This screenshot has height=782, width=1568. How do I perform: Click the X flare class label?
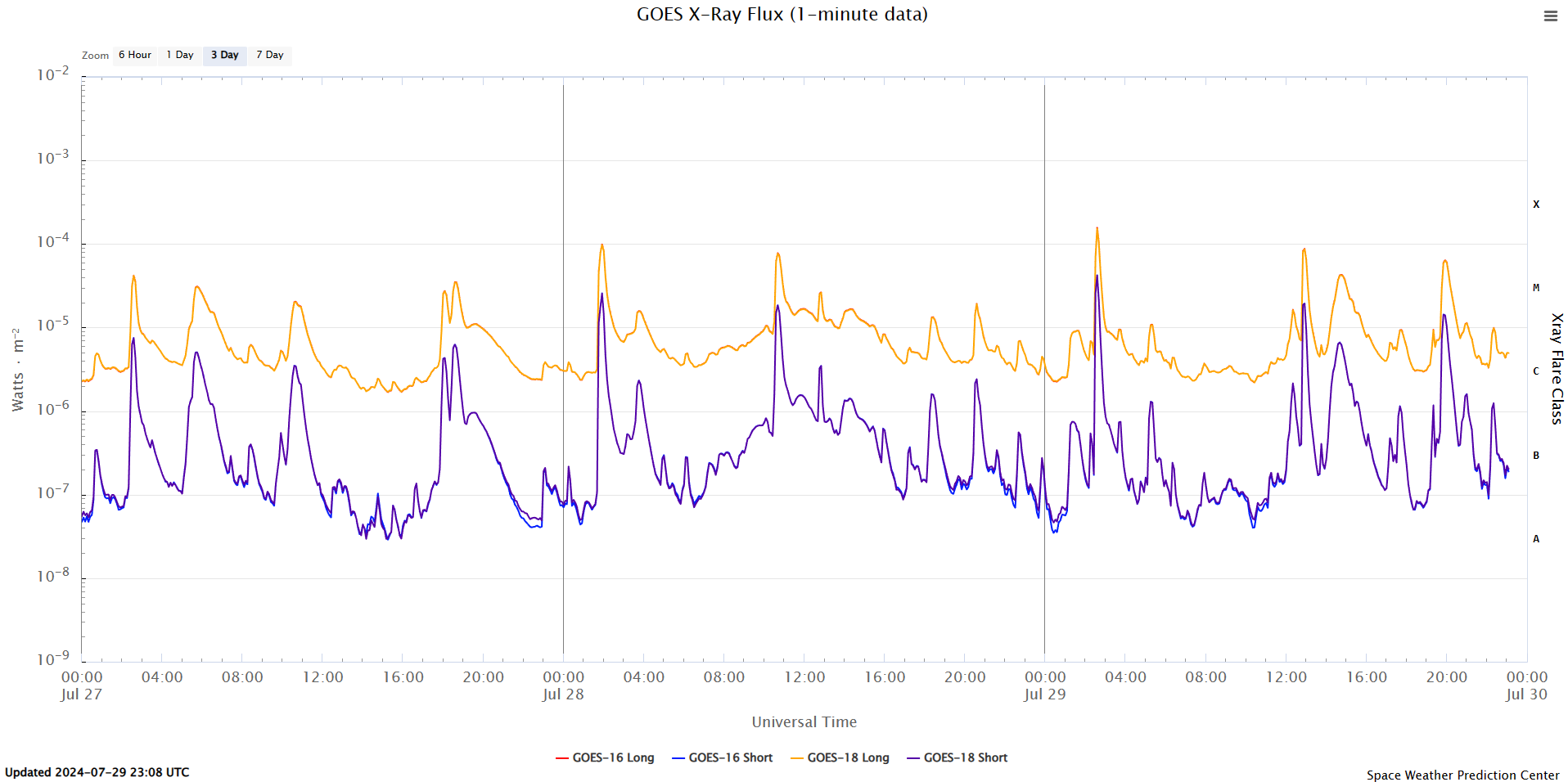coord(1536,204)
